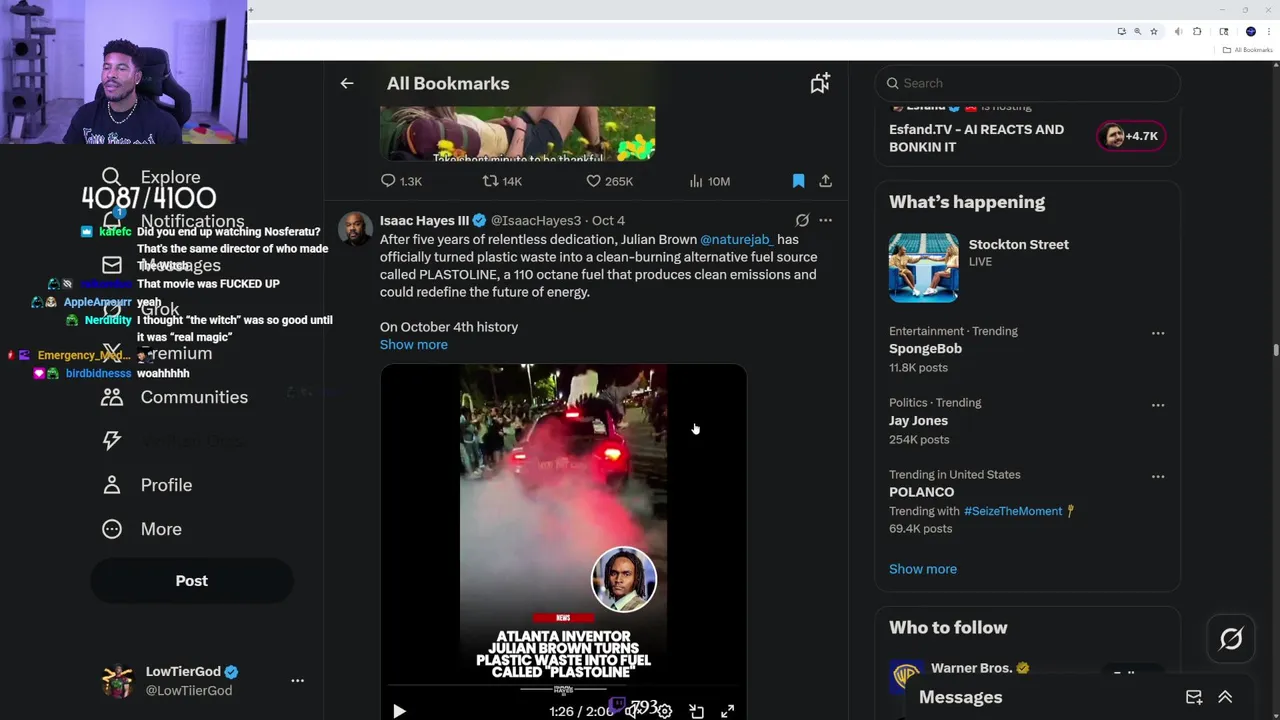Viewport: 1280px width, 720px height.
Task: Remove bookmark on the top post
Action: coord(798,181)
